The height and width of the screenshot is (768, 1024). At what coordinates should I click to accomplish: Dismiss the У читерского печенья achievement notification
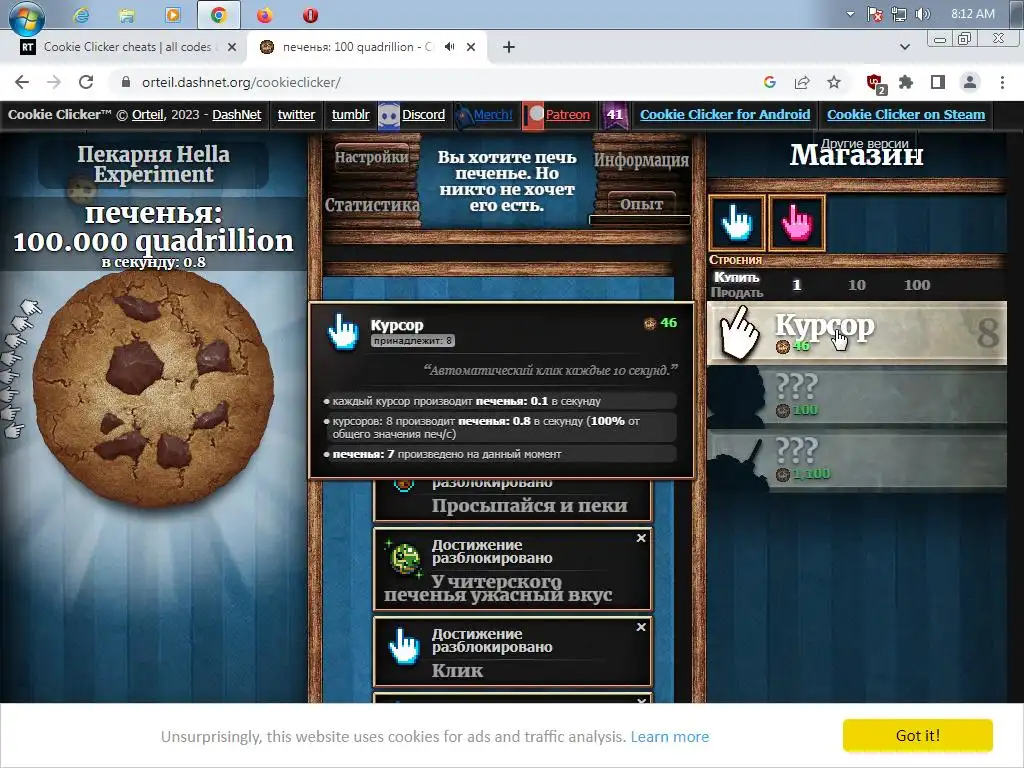[x=641, y=538]
